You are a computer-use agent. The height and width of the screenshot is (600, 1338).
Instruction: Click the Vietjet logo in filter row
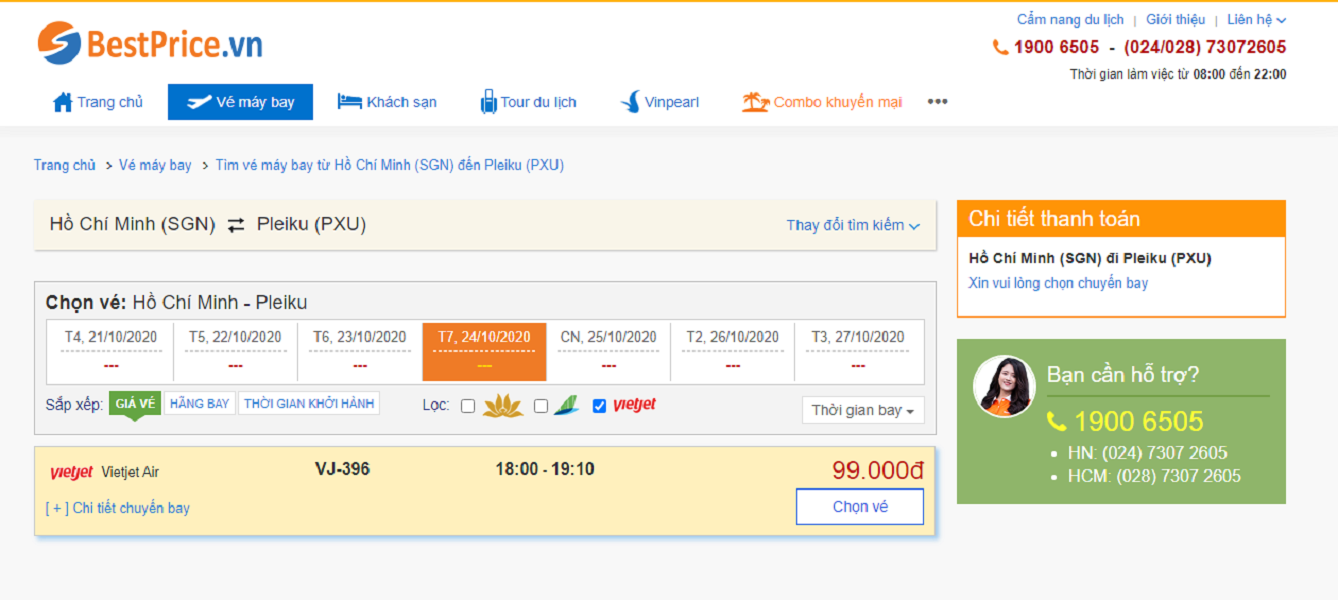tap(635, 405)
